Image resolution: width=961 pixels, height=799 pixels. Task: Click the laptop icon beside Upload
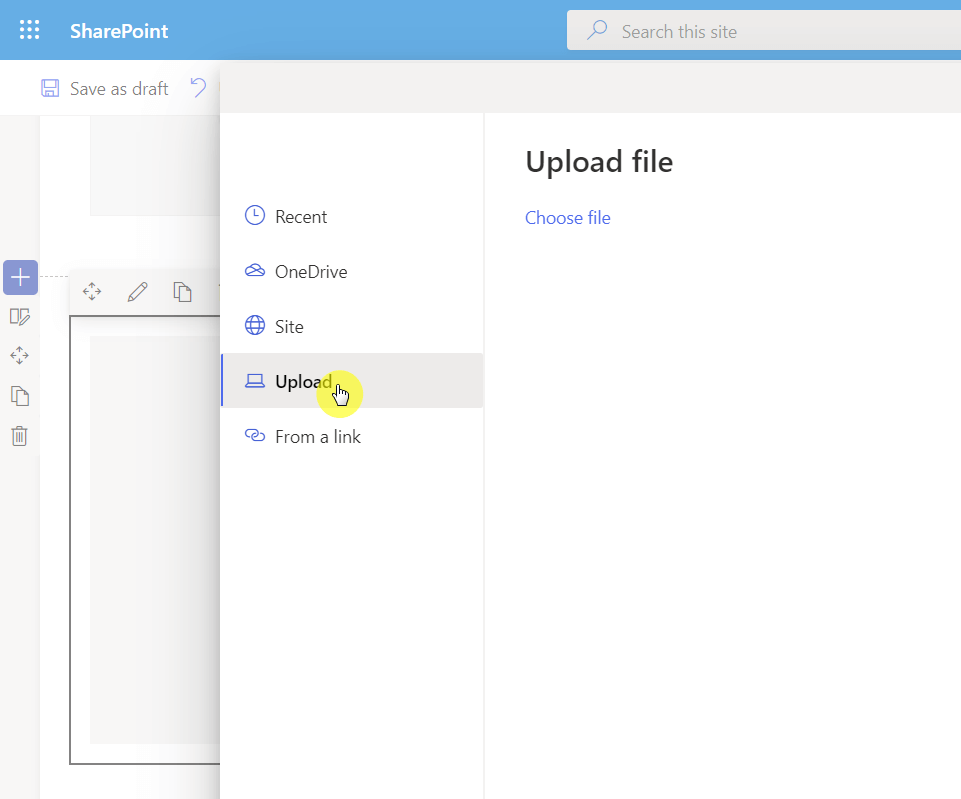[x=255, y=381]
